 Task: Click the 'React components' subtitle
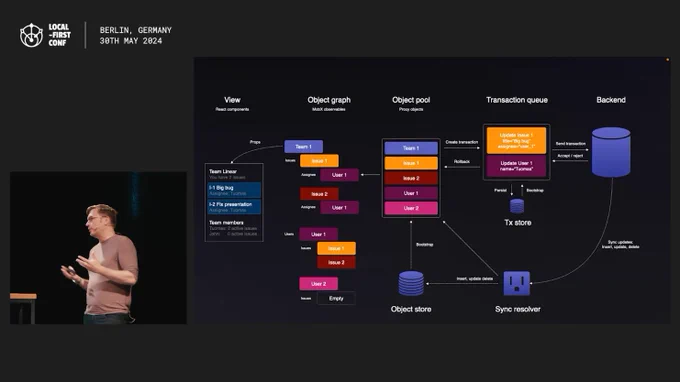(232, 109)
